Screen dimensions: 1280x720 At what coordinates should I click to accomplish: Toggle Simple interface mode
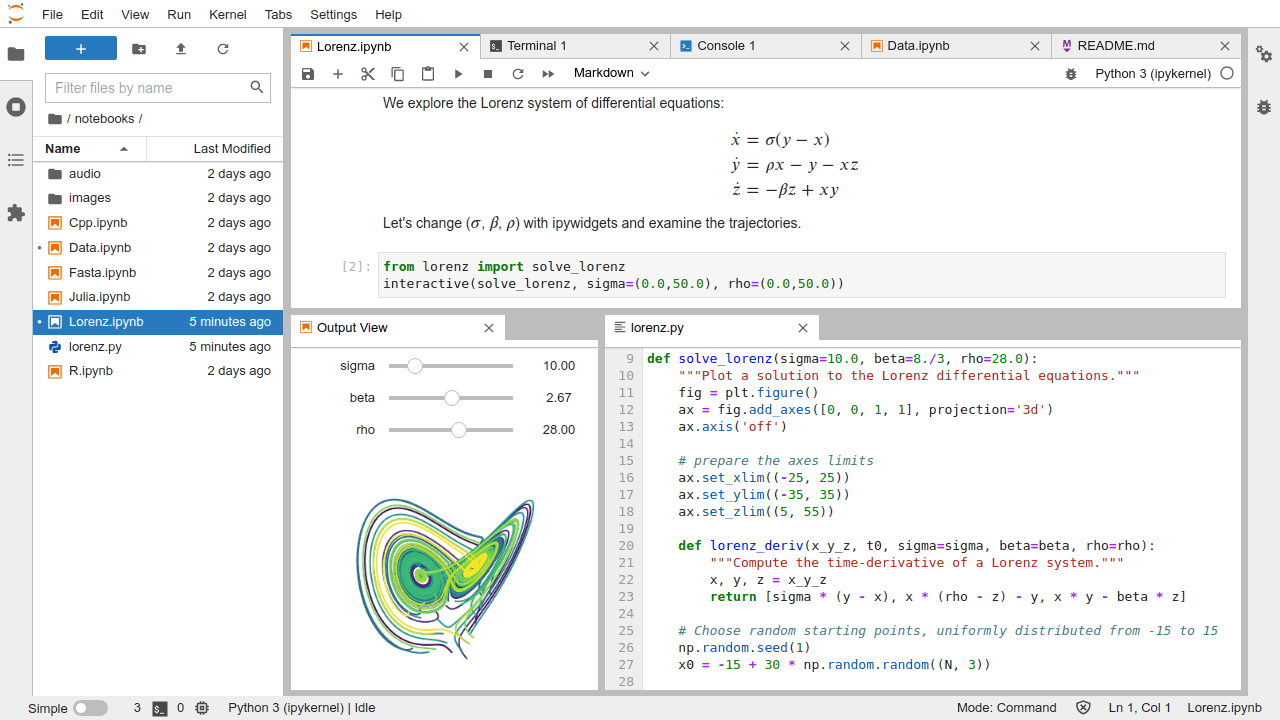pyautogui.click(x=90, y=707)
